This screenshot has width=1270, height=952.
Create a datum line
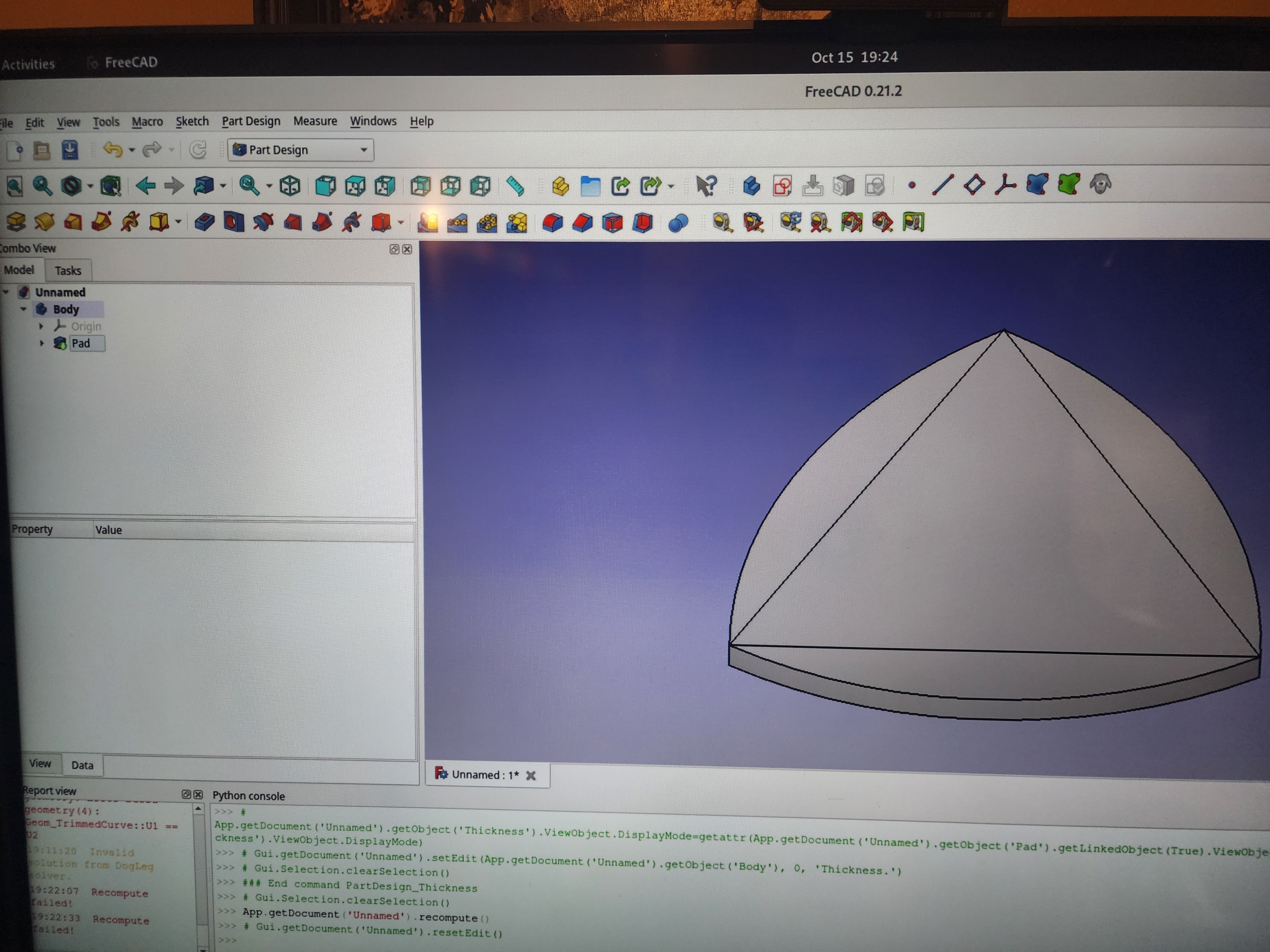(943, 185)
